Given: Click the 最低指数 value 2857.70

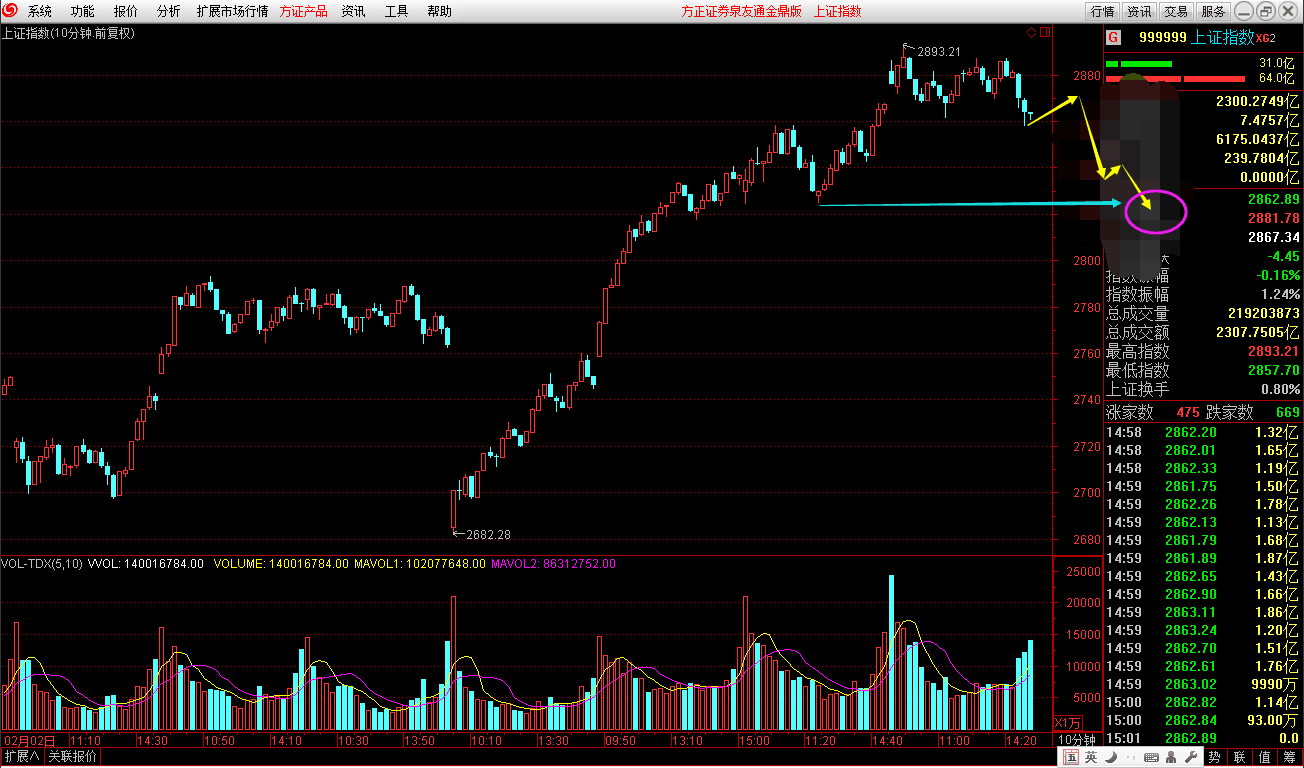Looking at the screenshot, I should pos(1274,371).
